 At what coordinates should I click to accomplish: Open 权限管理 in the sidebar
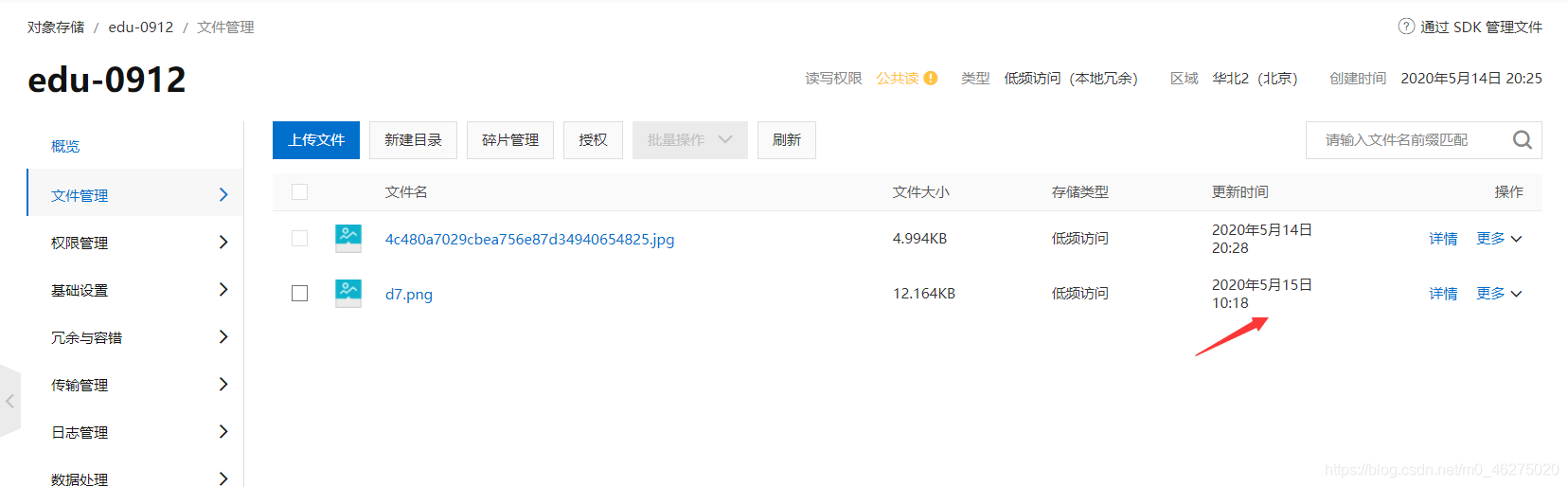tap(80, 243)
